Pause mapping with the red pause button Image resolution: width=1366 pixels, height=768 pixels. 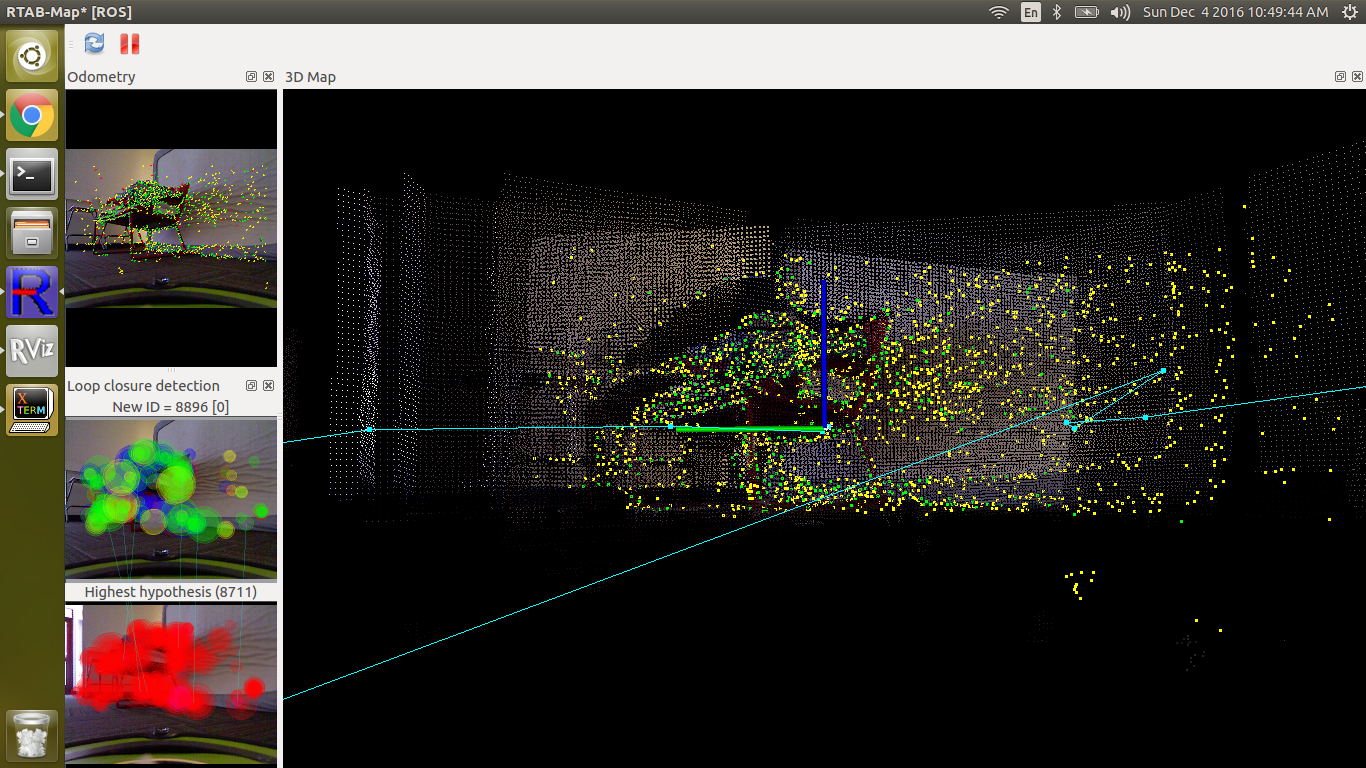pos(130,43)
